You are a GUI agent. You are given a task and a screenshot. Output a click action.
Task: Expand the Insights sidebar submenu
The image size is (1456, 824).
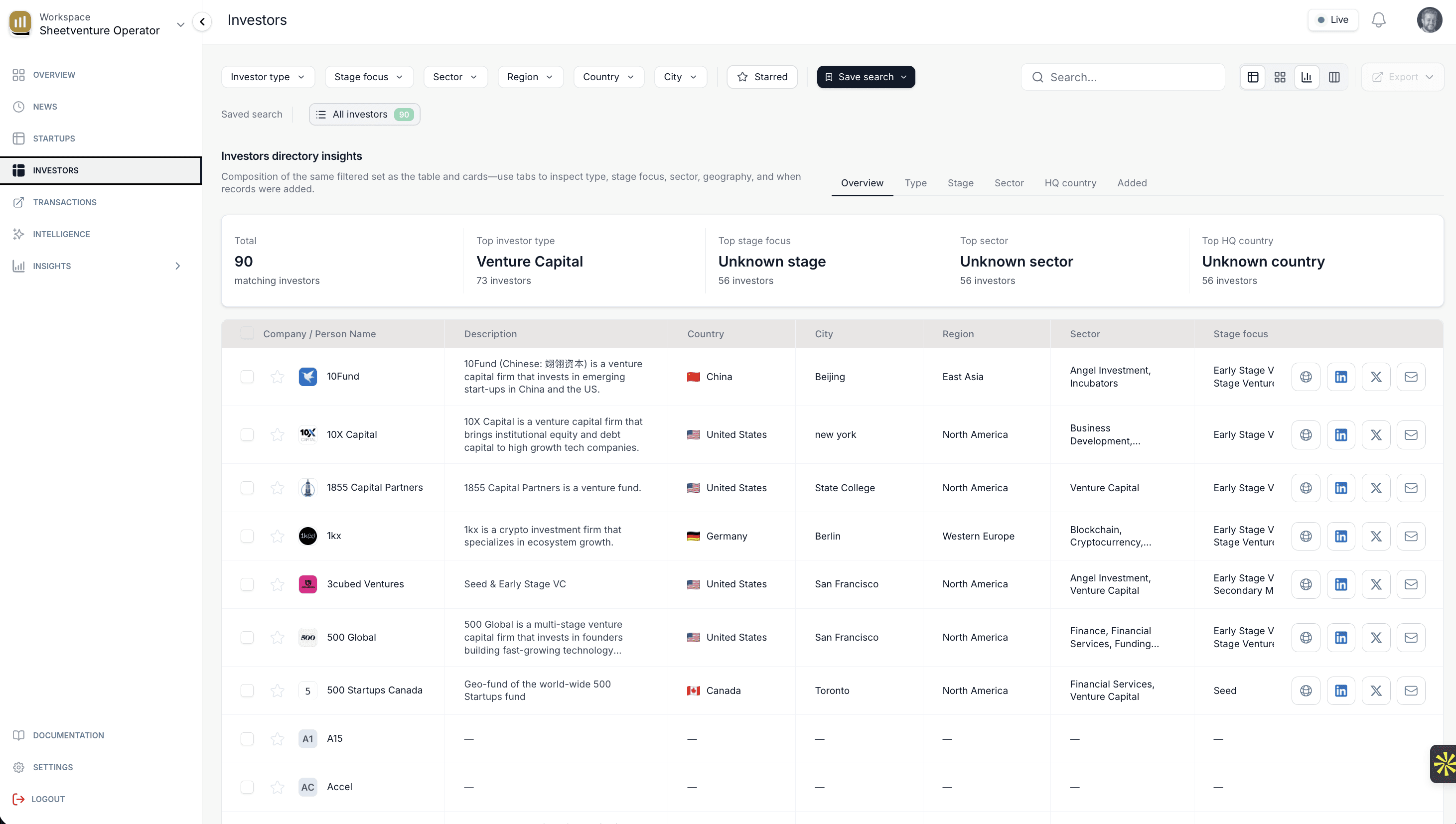coord(178,266)
